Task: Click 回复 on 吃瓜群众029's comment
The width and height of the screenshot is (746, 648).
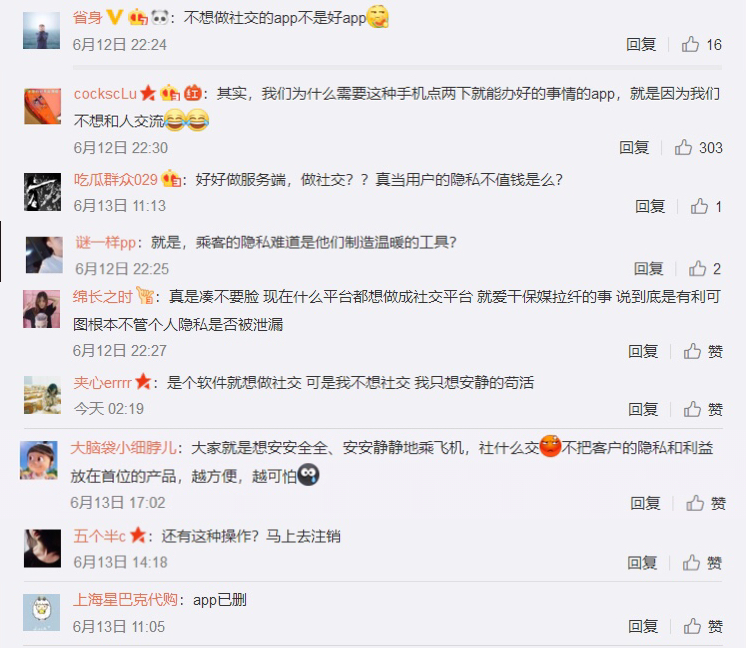Action: coord(650,206)
